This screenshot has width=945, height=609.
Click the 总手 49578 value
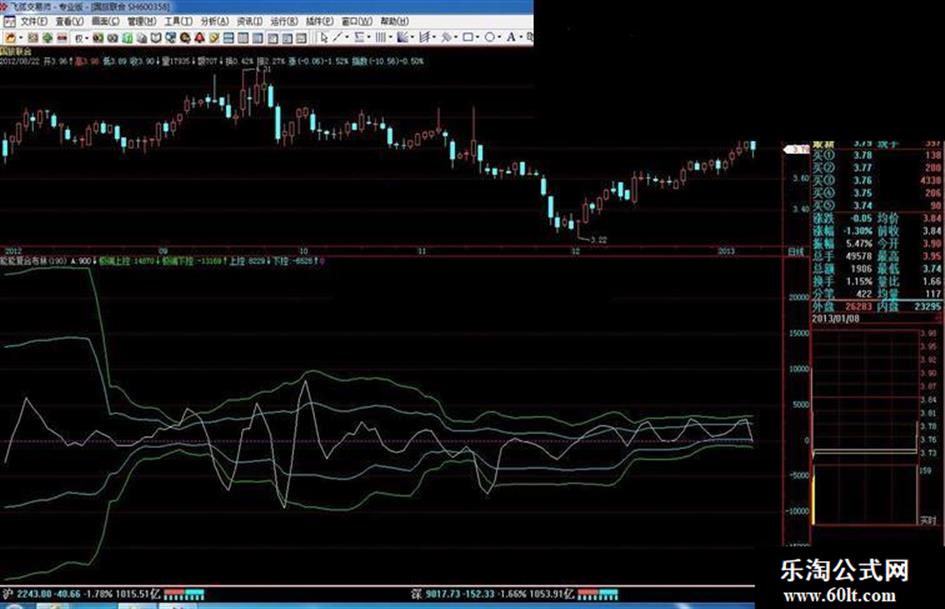click(859, 256)
